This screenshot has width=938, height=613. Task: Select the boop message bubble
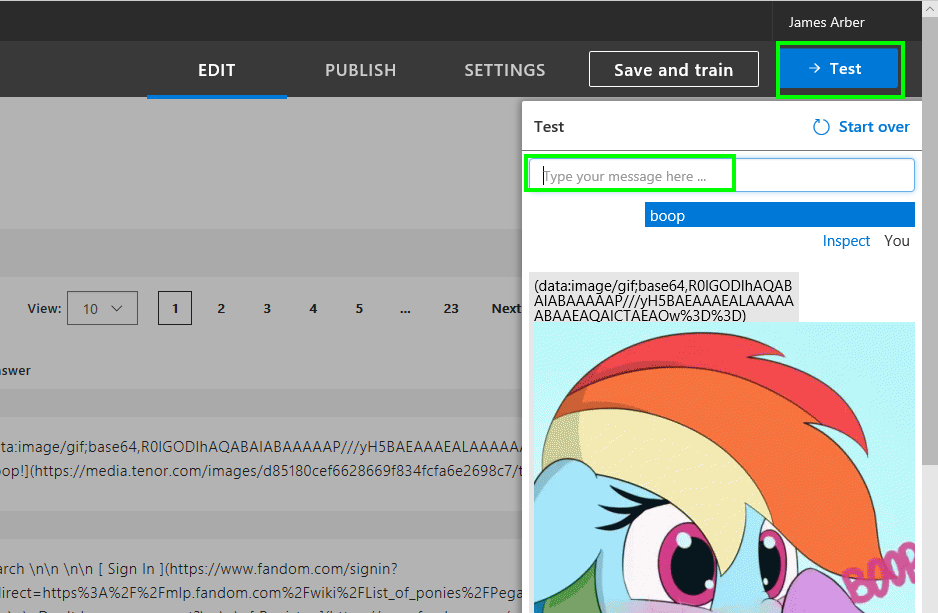pyautogui.click(x=779, y=215)
